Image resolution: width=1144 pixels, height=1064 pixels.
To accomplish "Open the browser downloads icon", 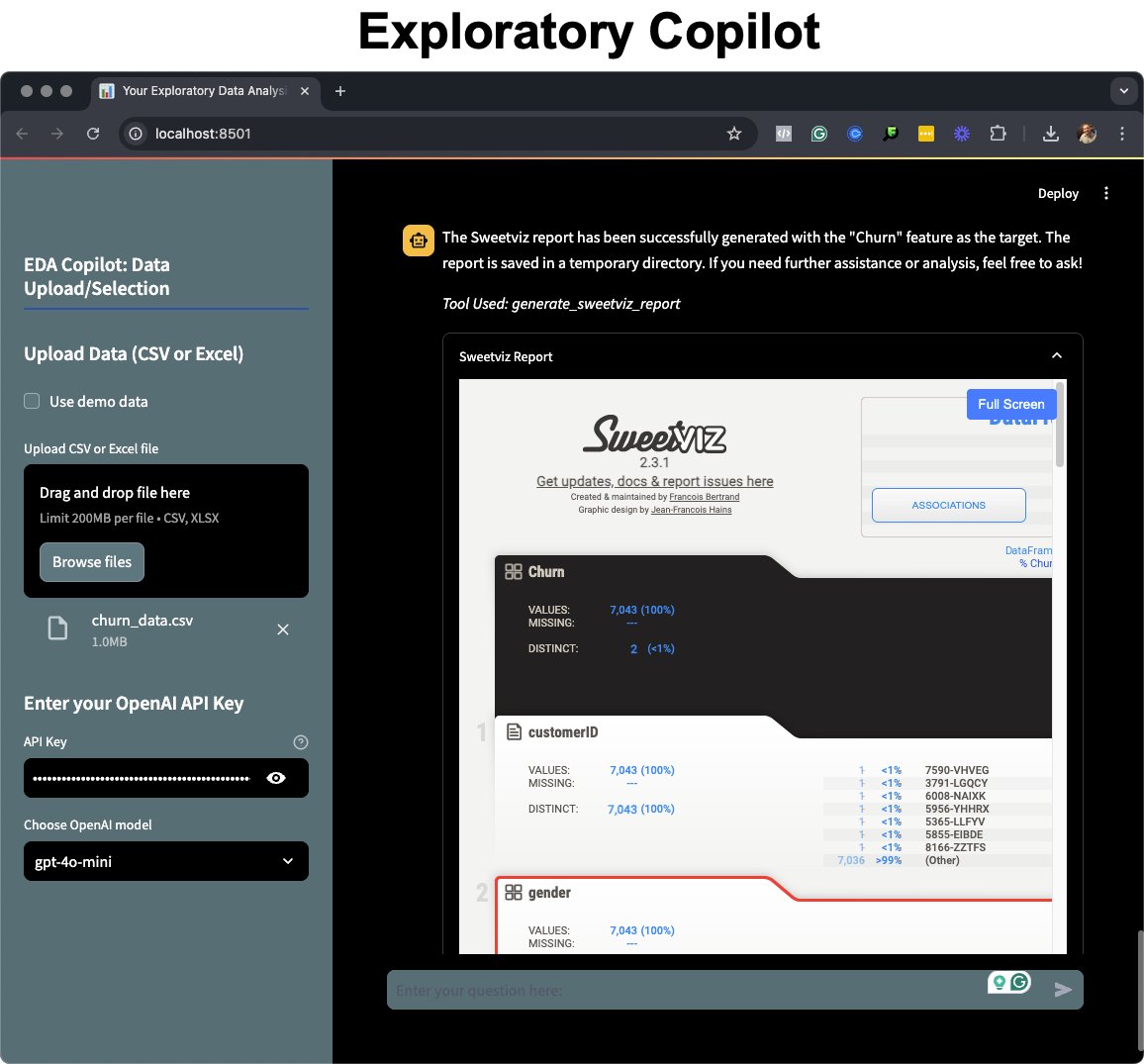I will tap(1051, 134).
